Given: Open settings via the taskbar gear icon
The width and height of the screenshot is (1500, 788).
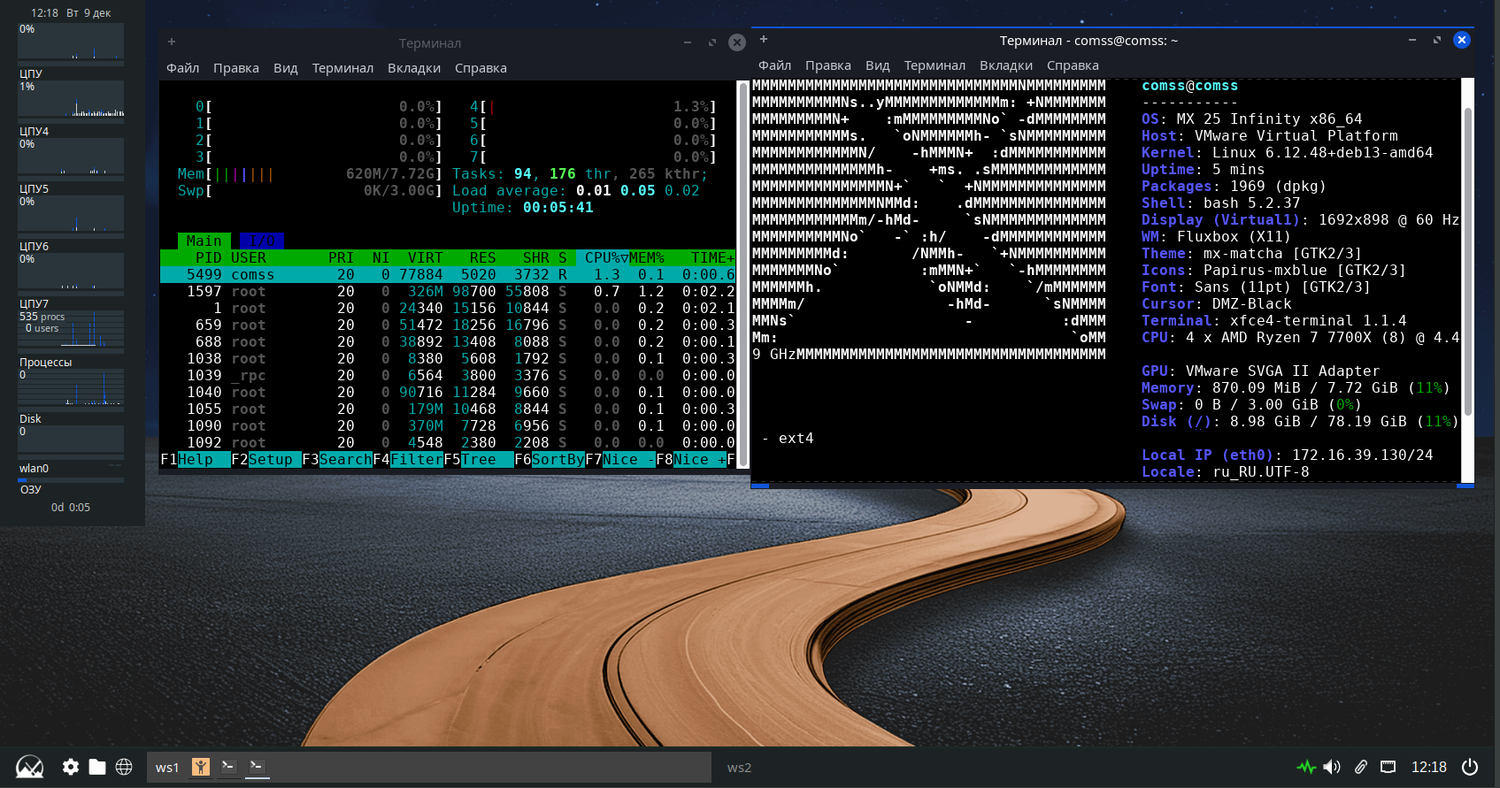Looking at the screenshot, I should pos(70,767).
